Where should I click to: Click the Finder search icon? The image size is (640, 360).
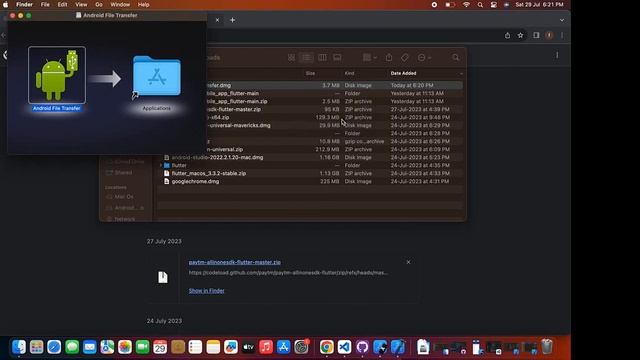pyautogui.click(x=456, y=58)
